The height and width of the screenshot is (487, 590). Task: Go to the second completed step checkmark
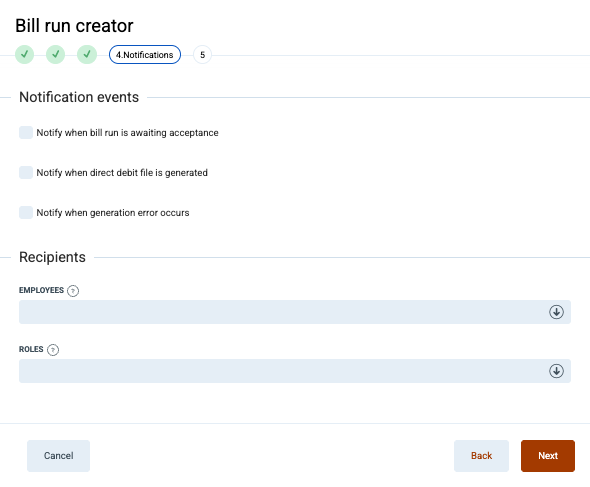tap(56, 55)
